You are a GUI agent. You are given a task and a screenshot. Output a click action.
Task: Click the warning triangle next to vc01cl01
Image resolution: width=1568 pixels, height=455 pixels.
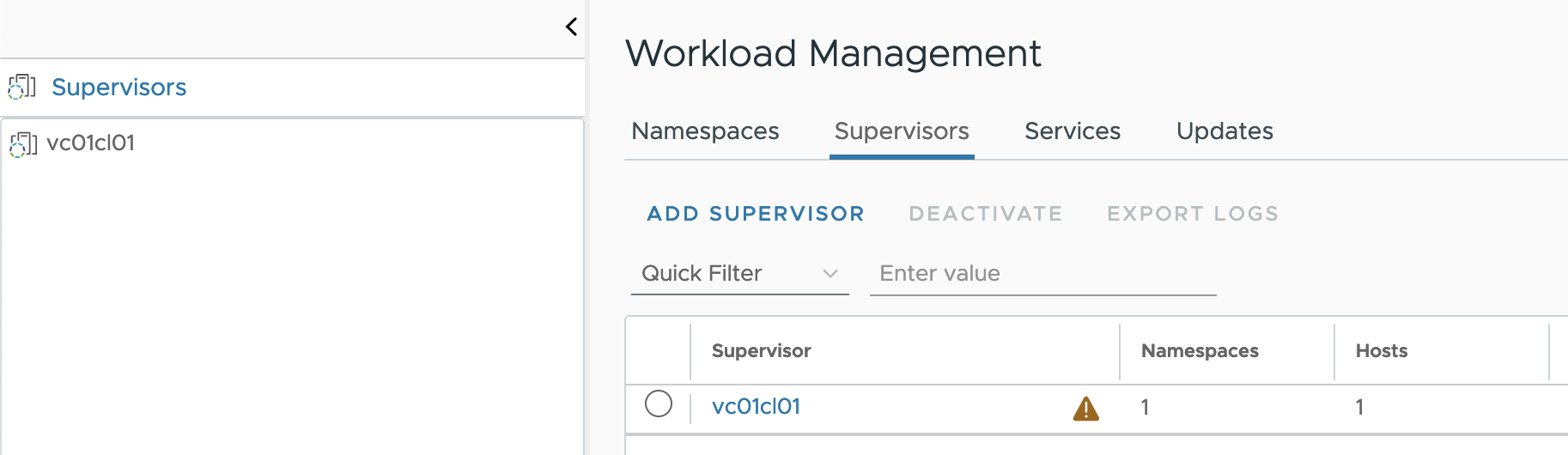[1086, 409]
